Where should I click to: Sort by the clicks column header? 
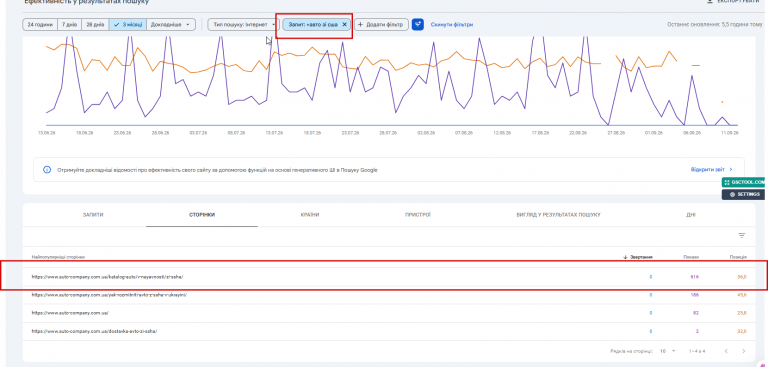(x=638, y=257)
